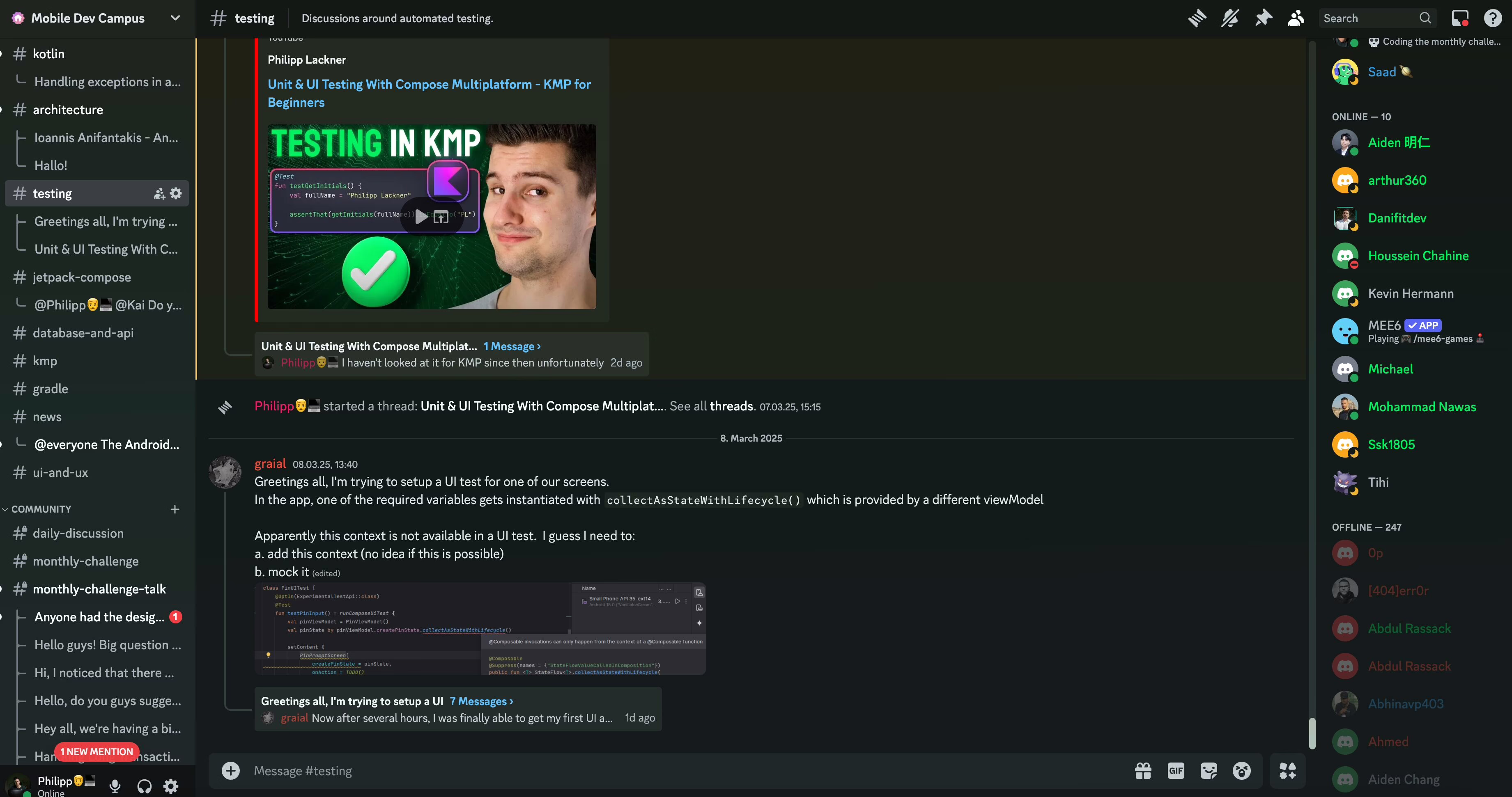Click graial's avatar on the message

225,472
